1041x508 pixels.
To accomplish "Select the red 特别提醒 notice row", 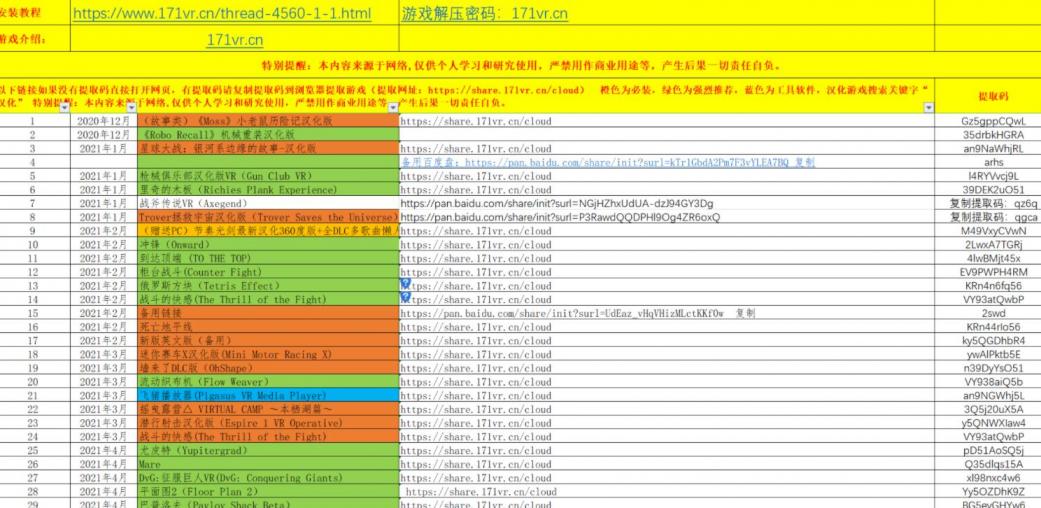I will (520, 66).
